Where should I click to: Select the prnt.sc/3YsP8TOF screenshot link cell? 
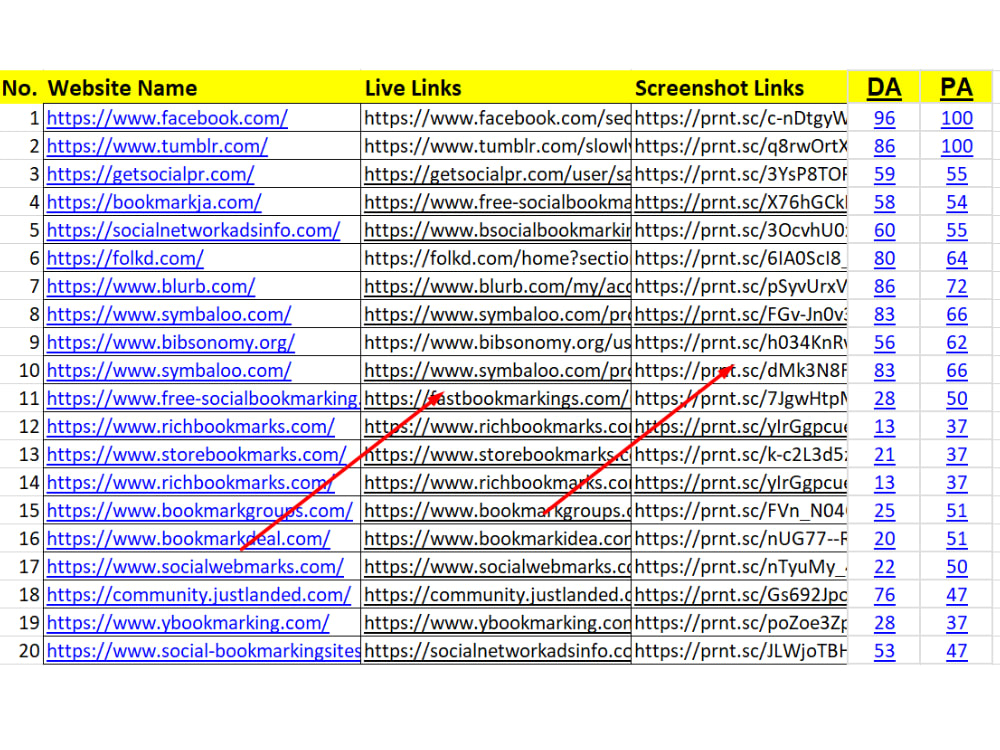(x=740, y=174)
